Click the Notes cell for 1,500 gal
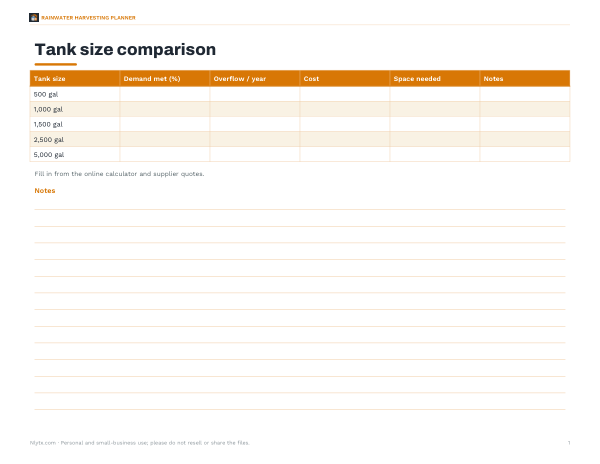The width and height of the screenshot is (600, 464). coord(525,124)
